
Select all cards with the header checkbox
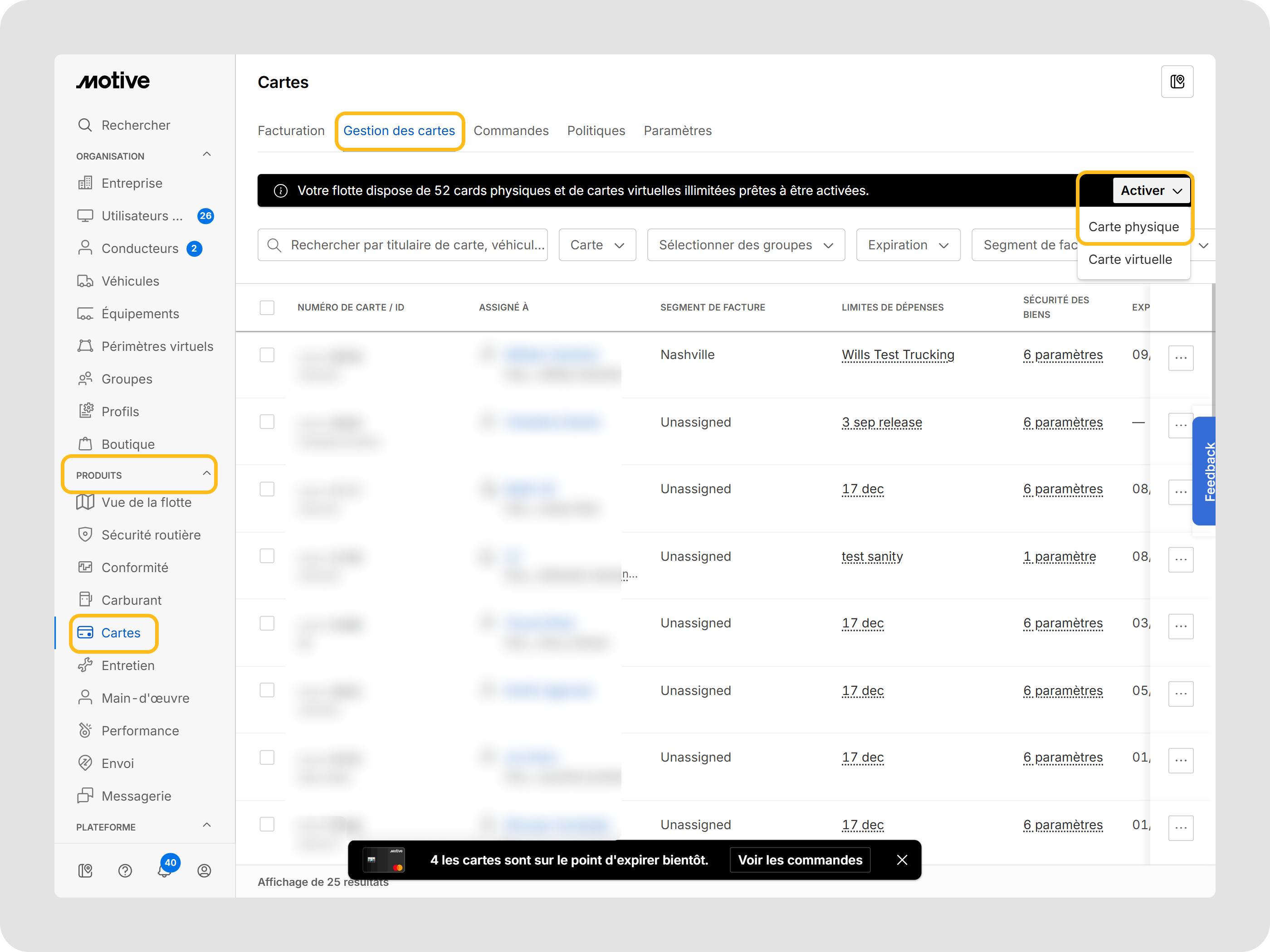(x=267, y=307)
